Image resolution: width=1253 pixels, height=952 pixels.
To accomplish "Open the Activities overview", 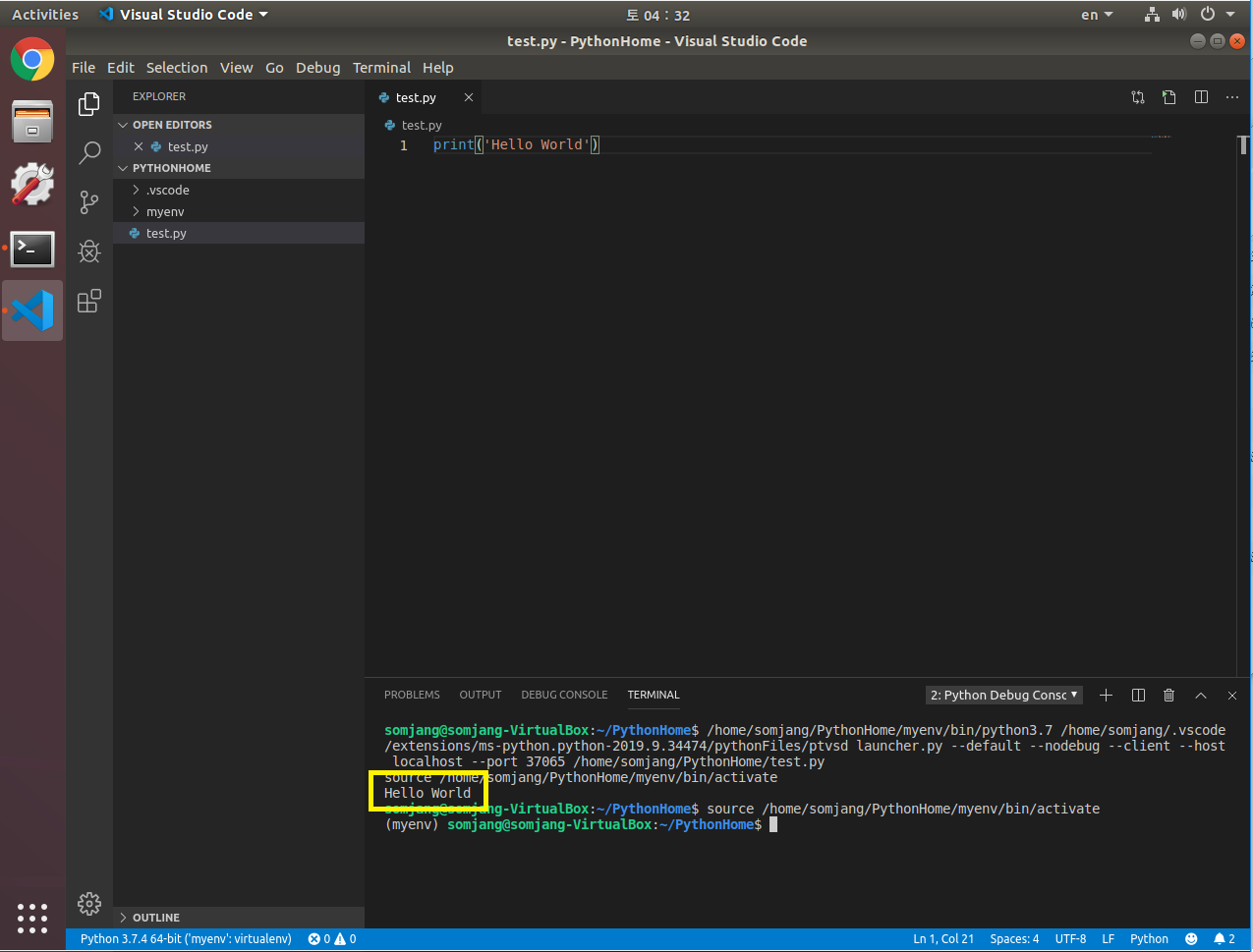I will (x=45, y=15).
